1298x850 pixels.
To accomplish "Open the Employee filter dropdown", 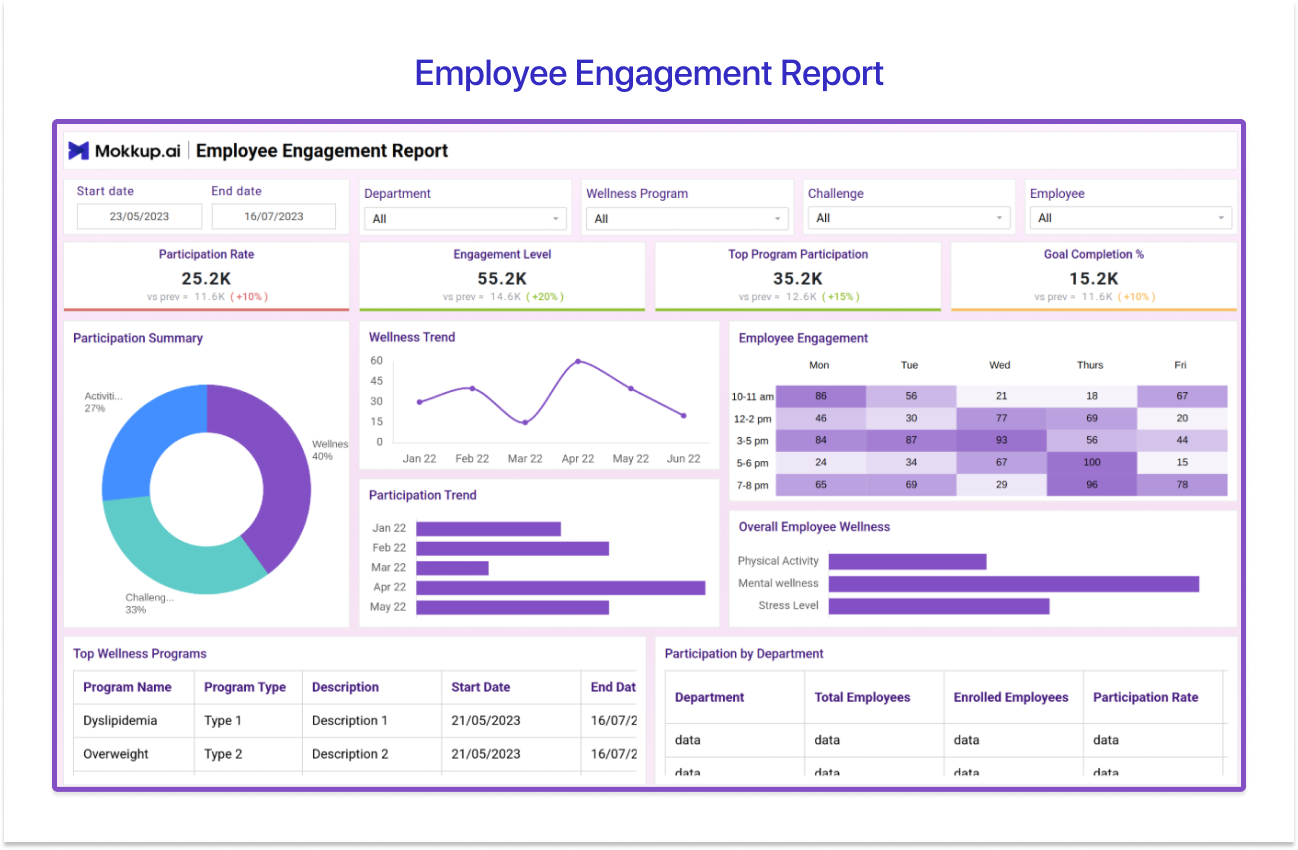I will (1131, 219).
